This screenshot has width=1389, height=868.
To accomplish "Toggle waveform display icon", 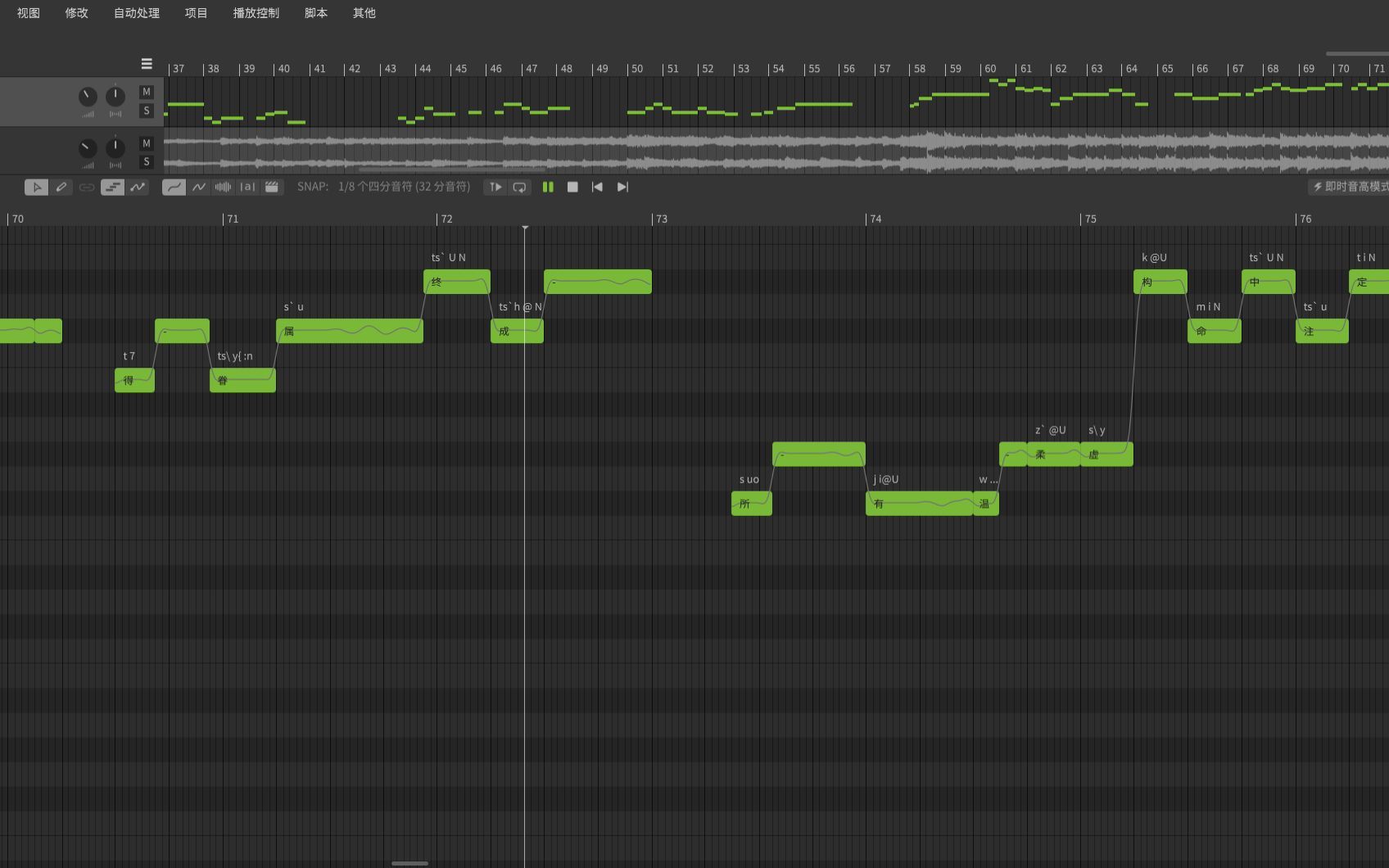I will point(223,188).
